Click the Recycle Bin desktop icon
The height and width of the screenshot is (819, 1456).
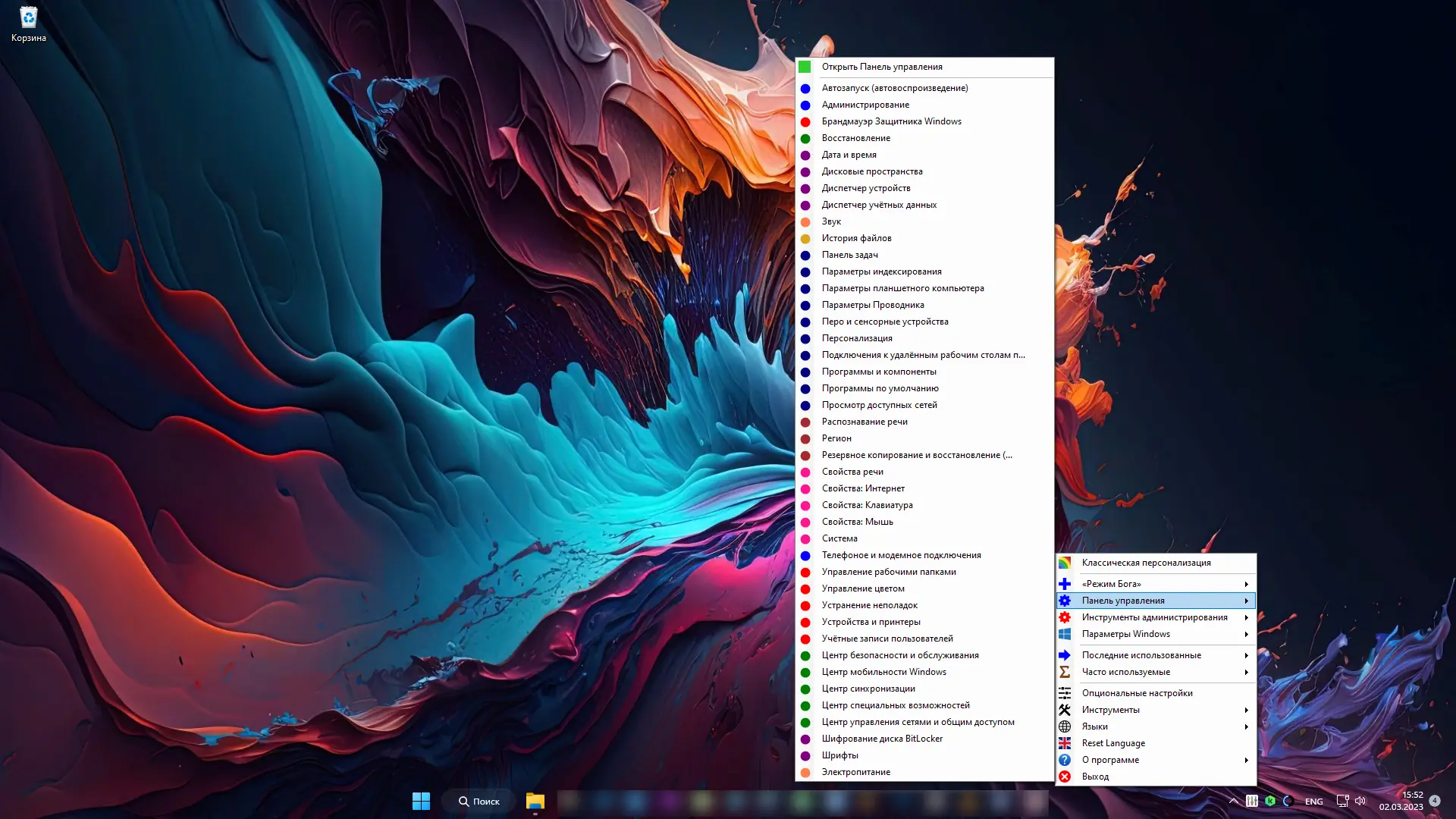click(x=28, y=18)
